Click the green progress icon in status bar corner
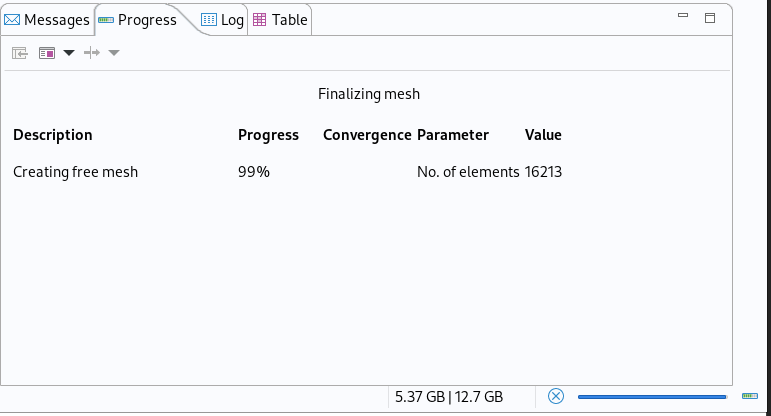 [x=750, y=397]
